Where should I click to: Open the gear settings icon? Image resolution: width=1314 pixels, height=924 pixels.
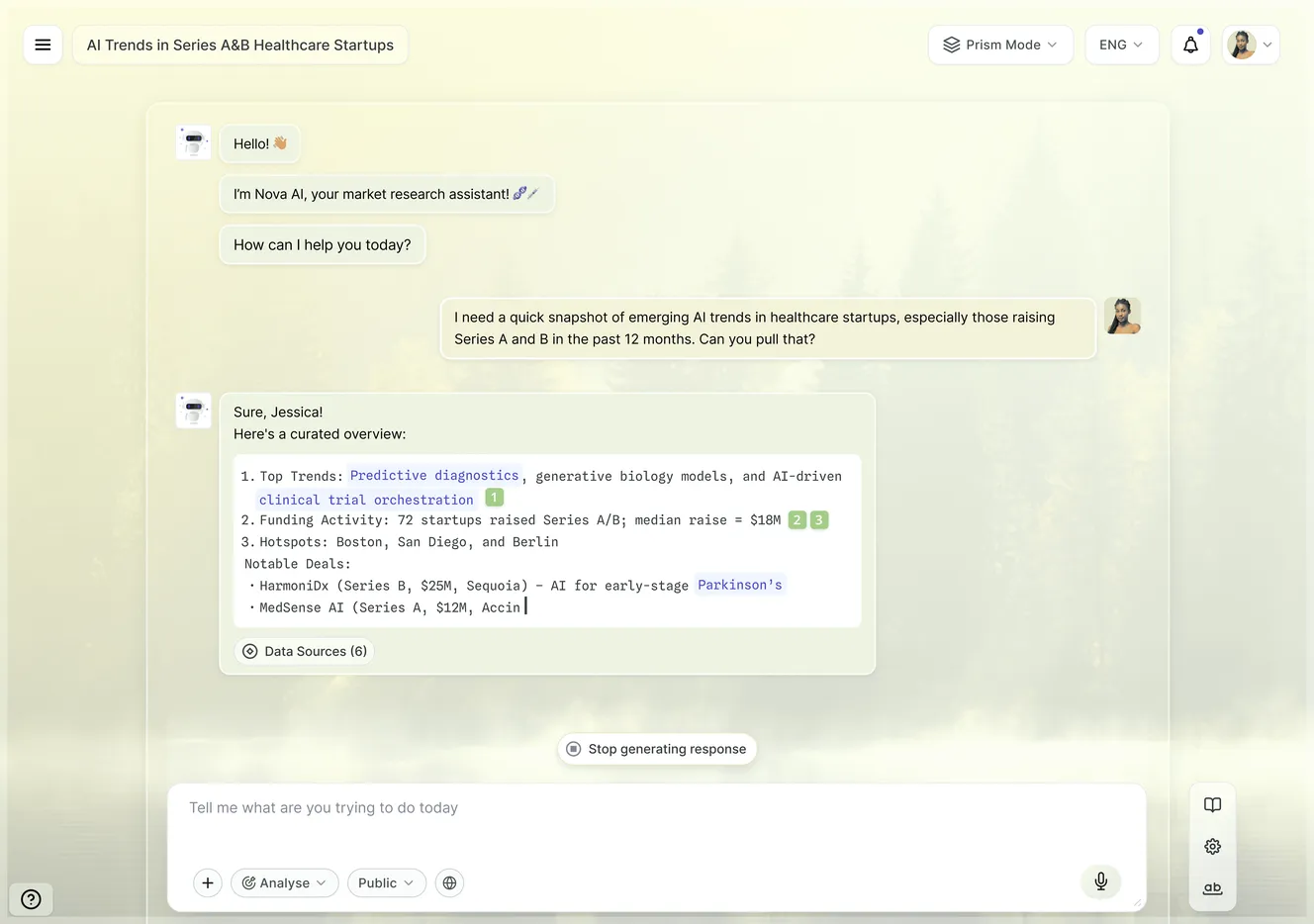click(x=1212, y=847)
